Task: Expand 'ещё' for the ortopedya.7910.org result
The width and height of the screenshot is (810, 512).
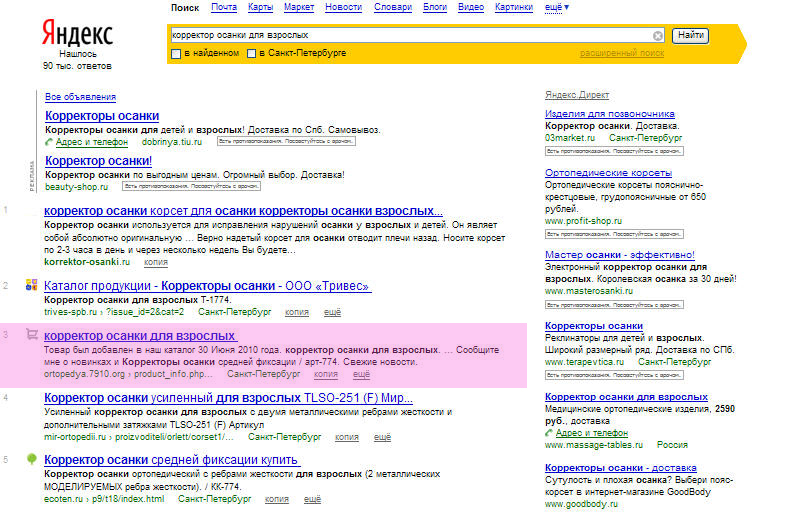Action: click(x=361, y=374)
